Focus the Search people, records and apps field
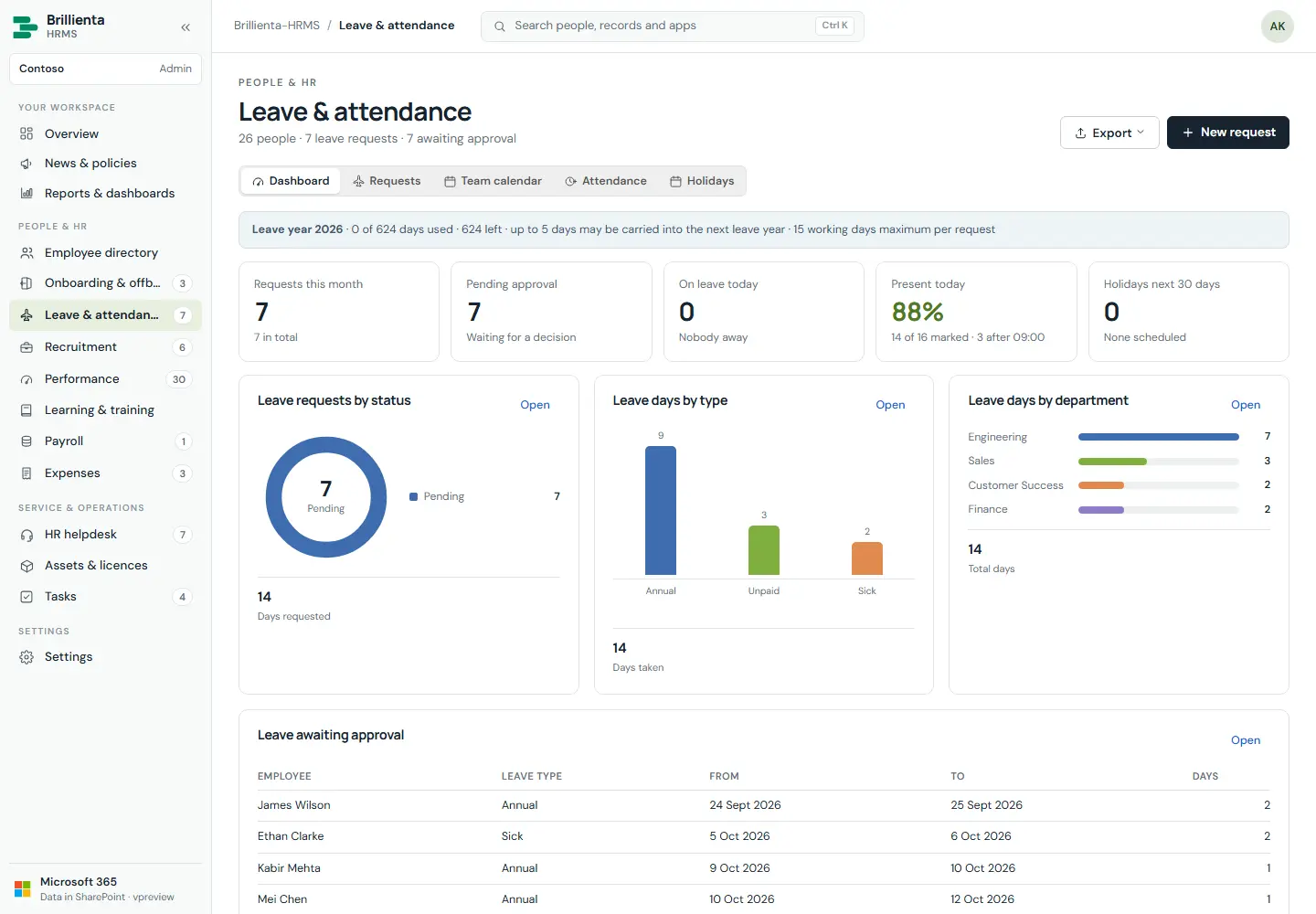 click(672, 26)
